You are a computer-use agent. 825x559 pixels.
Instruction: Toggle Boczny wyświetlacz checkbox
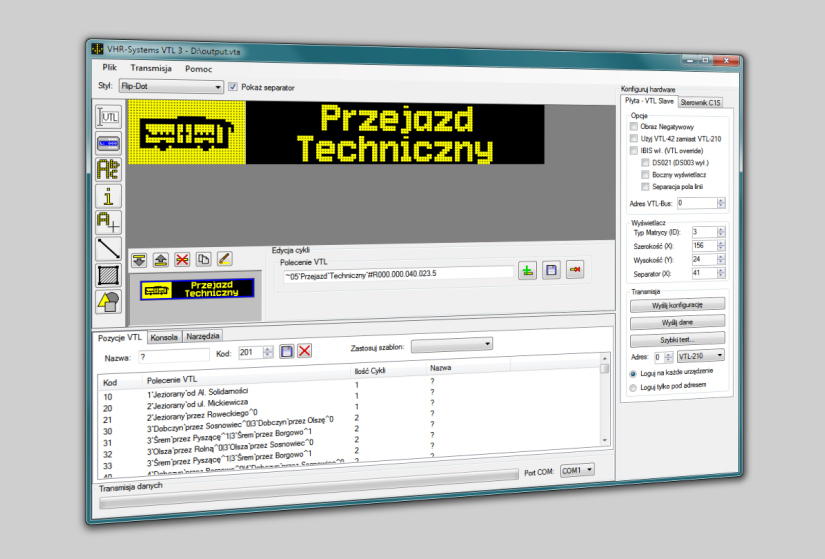pos(646,175)
